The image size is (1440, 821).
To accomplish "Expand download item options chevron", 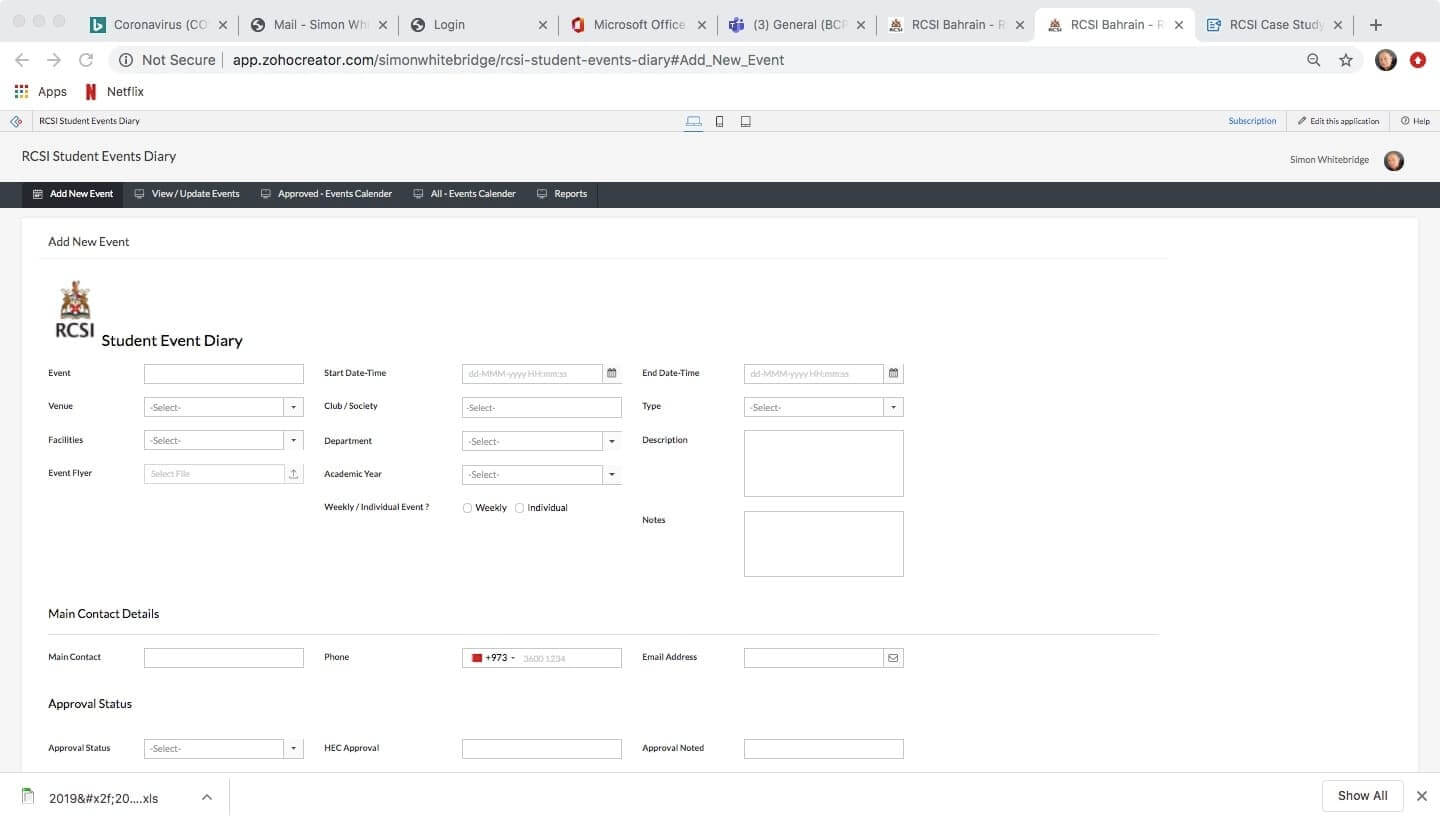I will 206,797.
